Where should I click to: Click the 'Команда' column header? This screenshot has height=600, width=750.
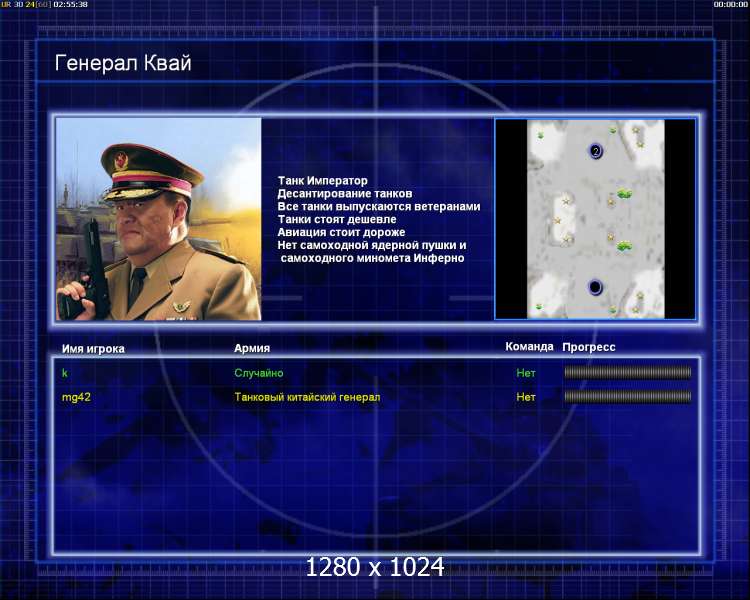click(x=529, y=347)
